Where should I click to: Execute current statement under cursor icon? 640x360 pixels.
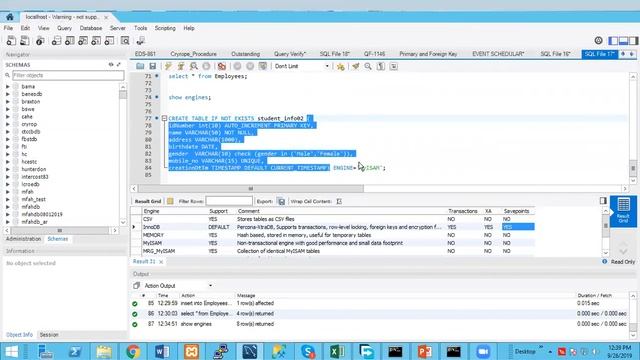pos(181,66)
